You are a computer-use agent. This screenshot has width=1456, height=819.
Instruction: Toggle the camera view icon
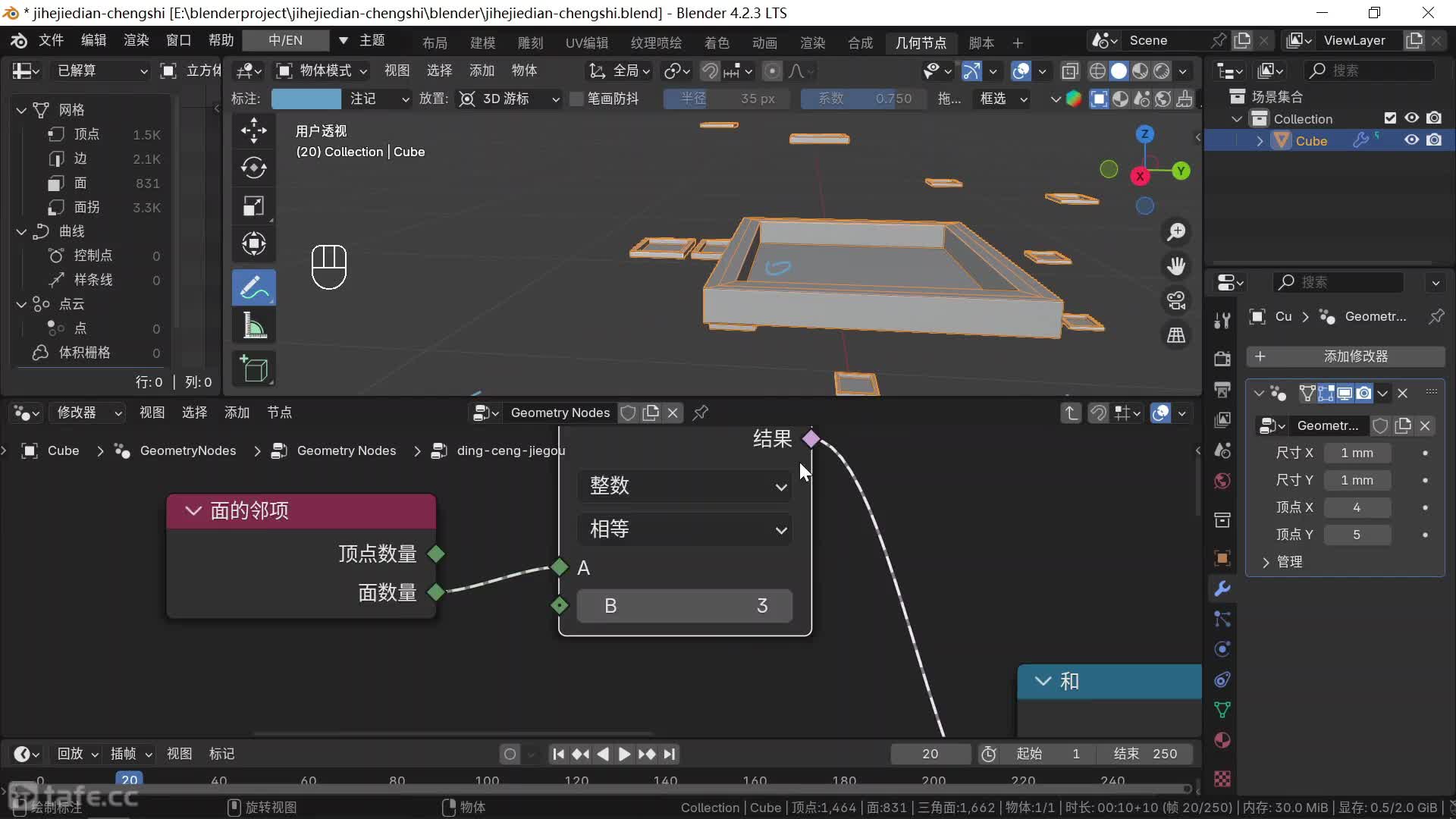[x=1176, y=301]
